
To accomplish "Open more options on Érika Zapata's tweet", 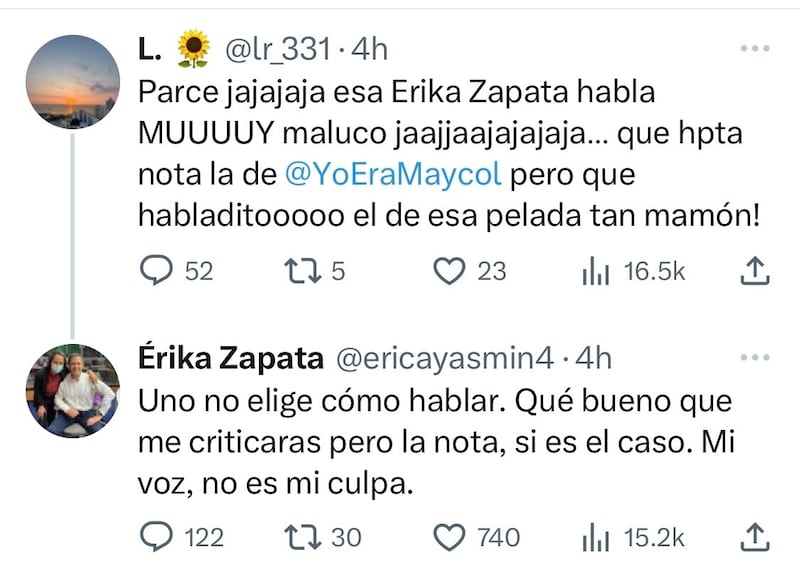I will (x=754, y=359).
